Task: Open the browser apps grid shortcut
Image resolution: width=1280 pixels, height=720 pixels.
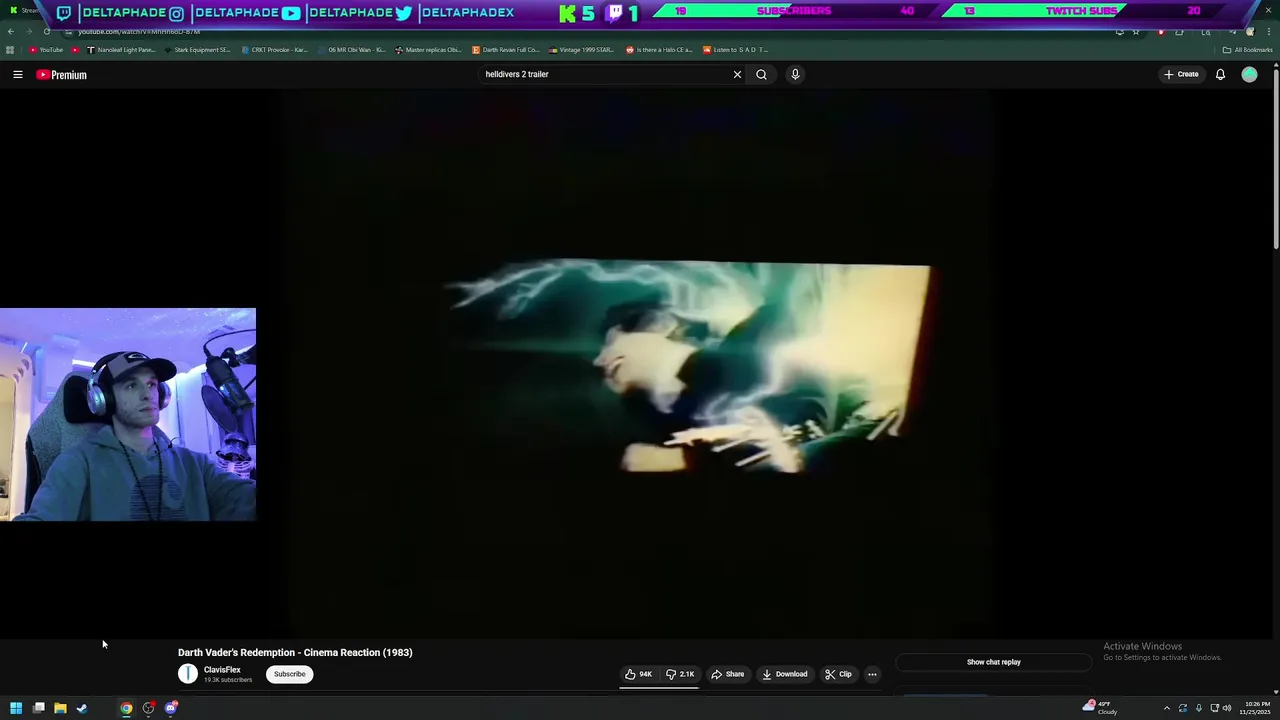Action: click(x=10, y=50)
